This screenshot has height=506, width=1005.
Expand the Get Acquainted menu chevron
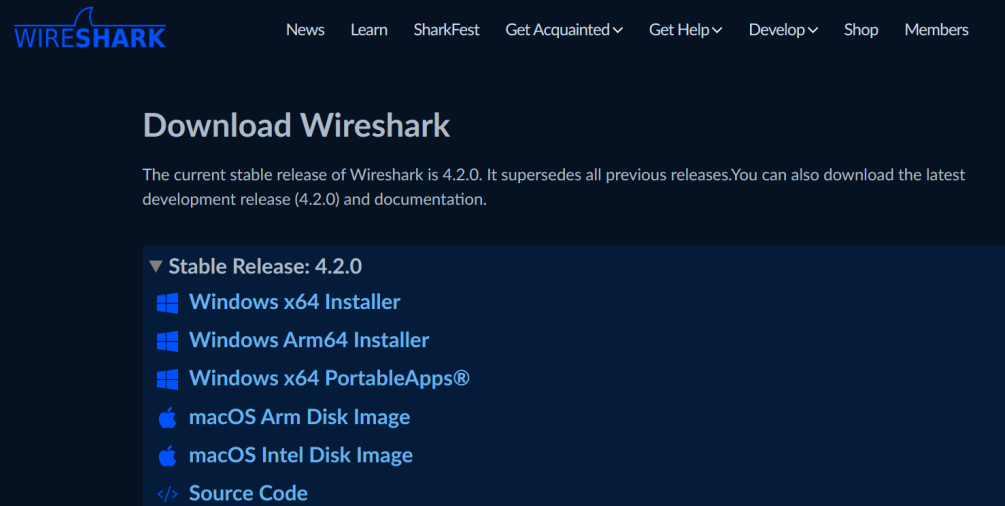tap(618, 30)
